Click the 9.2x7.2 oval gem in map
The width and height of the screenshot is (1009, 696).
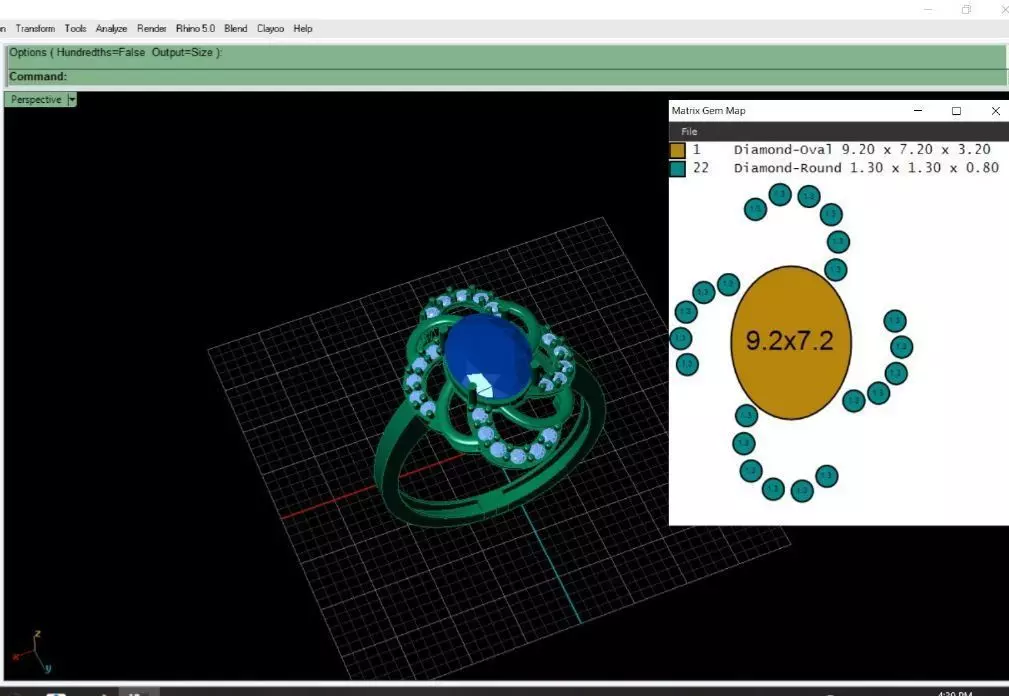791,342
